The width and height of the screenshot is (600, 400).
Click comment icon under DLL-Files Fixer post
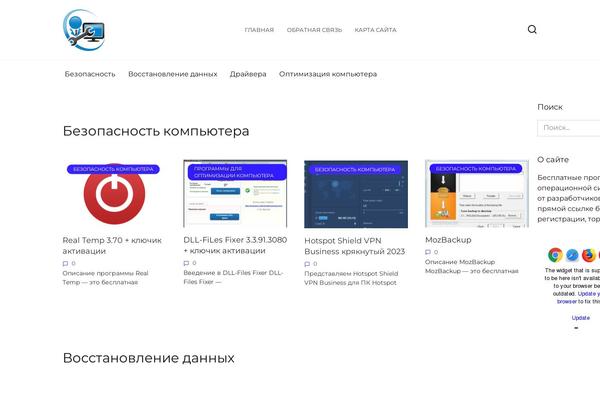pyautogui.click(x=186, y=263)
